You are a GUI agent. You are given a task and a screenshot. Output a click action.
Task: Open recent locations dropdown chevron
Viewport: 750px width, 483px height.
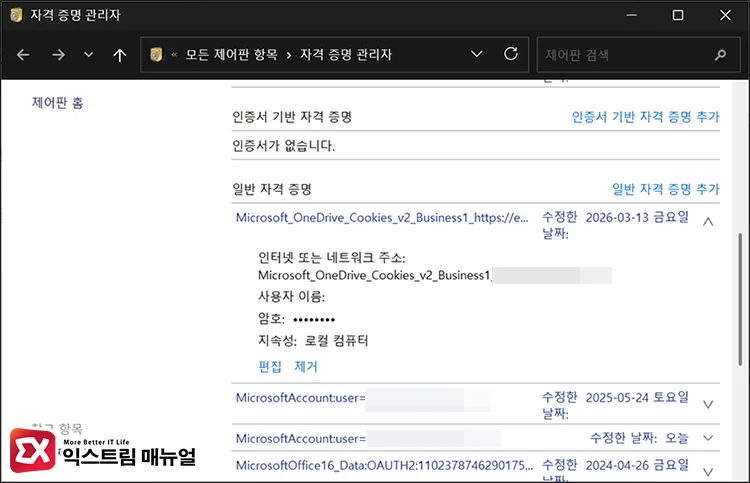[x=88, y=55]
